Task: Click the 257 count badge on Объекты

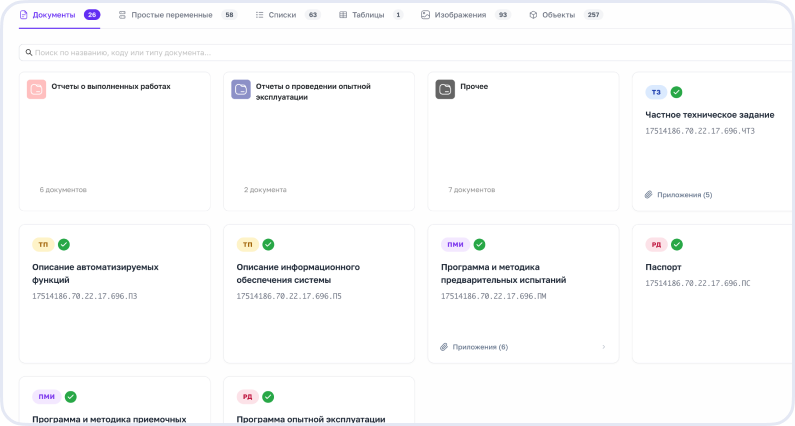Action: tap(593, 15)
